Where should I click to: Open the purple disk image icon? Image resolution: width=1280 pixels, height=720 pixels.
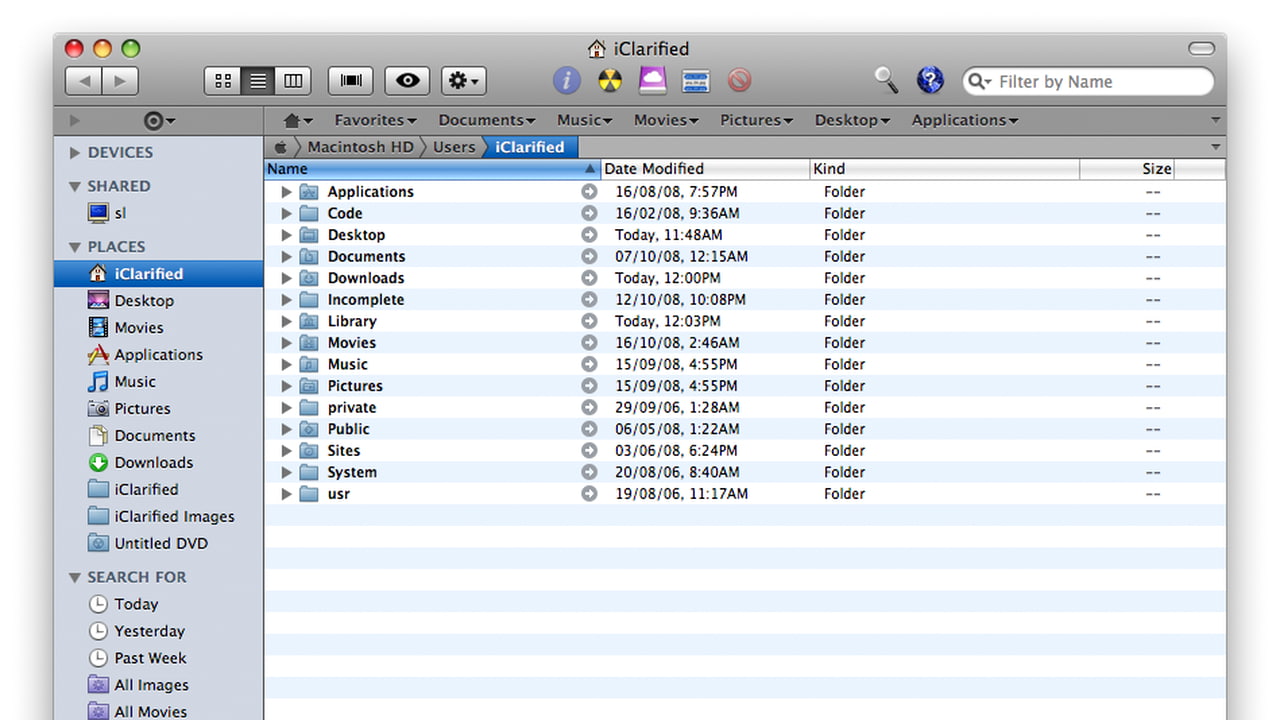652,80
